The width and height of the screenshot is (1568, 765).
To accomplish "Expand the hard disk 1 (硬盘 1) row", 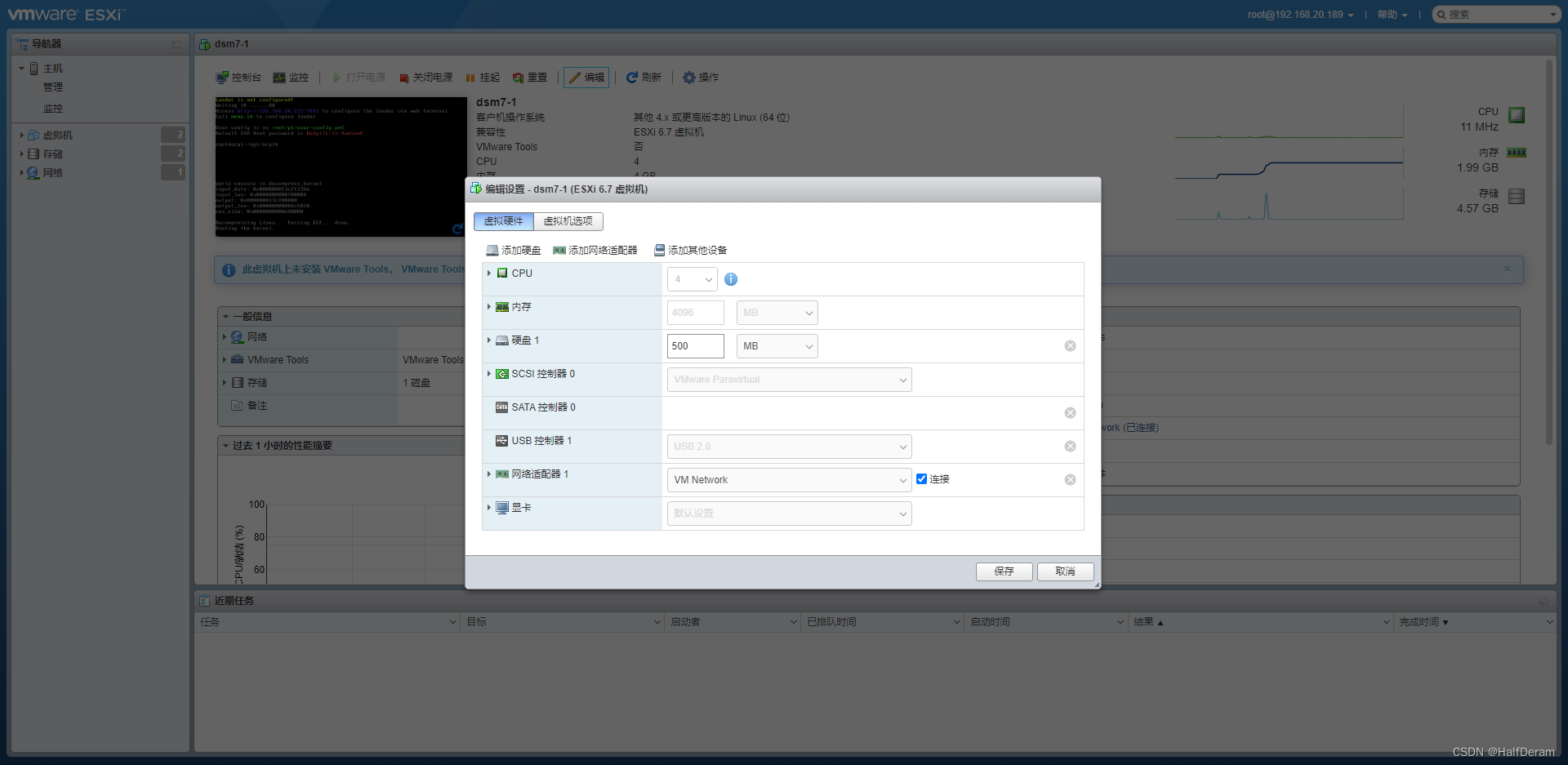I will (489, 340).
